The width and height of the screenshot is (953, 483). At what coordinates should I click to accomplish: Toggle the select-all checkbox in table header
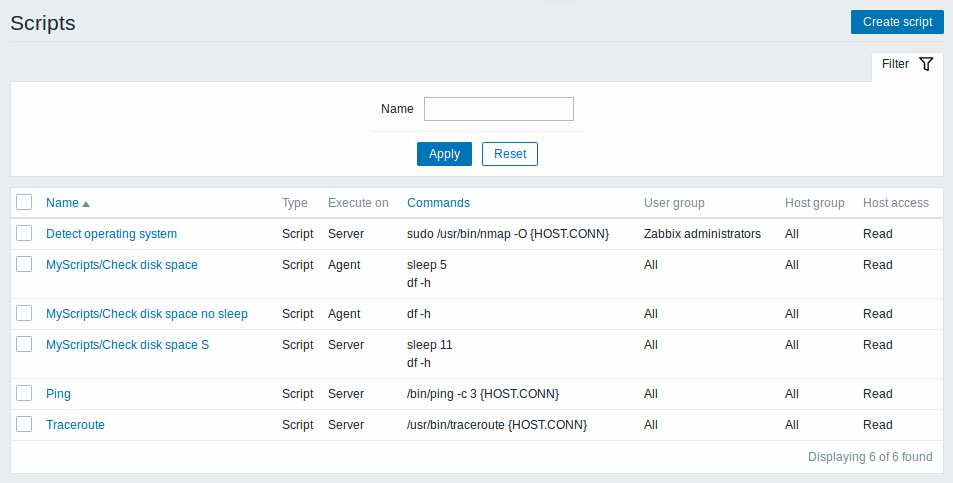[24, 202]
